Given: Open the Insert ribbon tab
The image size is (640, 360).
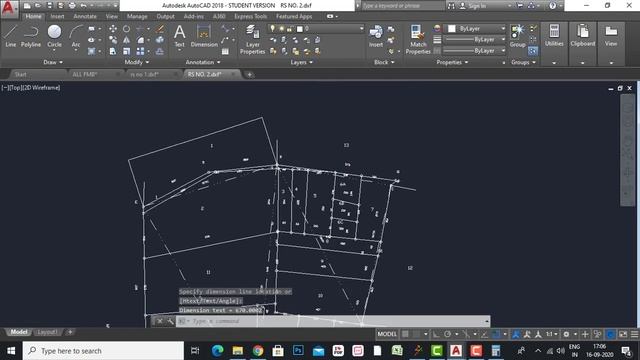Looking at the screenshot, I should pyautogui.click(x=57, y=16).
